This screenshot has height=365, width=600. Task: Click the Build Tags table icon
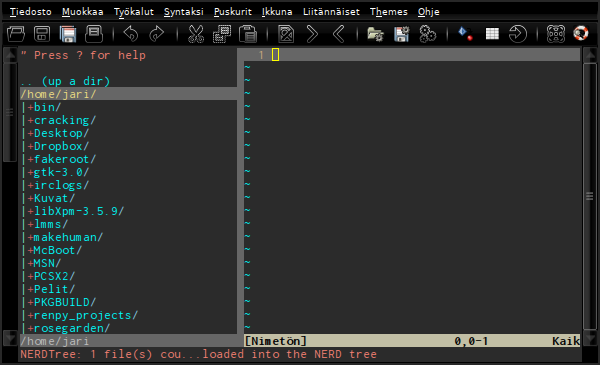point(492,34)
